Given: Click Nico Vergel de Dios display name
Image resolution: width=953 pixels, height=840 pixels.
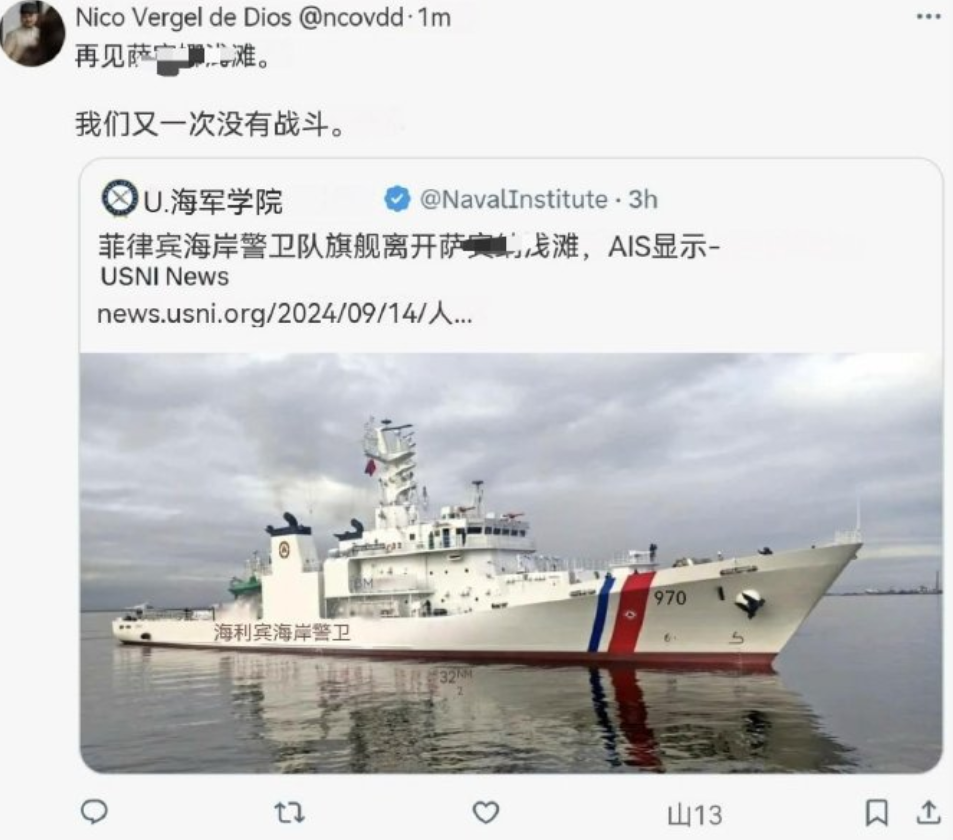Looking at the screenshot, I should pyautogui.click(x=184, y=18).
